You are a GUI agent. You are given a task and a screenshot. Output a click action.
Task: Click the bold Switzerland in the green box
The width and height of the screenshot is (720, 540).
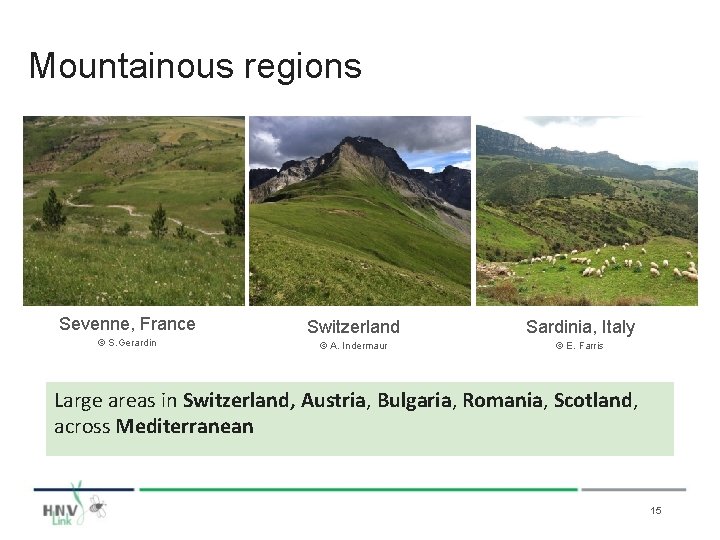(237, 401)
